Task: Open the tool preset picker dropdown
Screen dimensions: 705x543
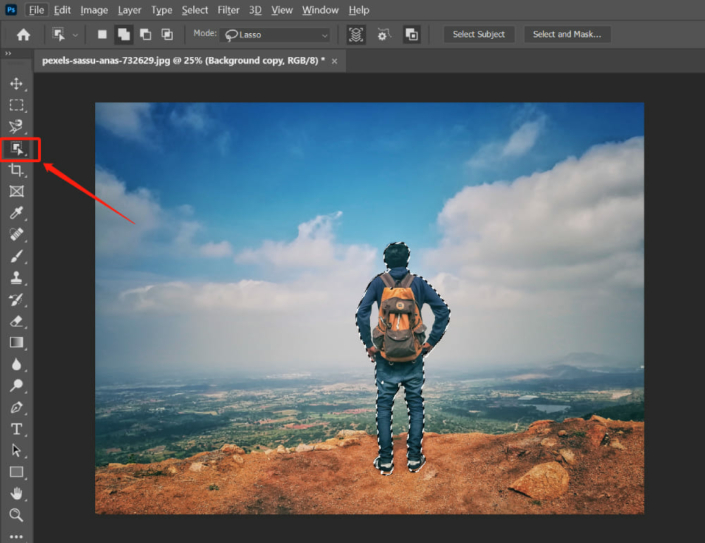Action: [64, 34]
